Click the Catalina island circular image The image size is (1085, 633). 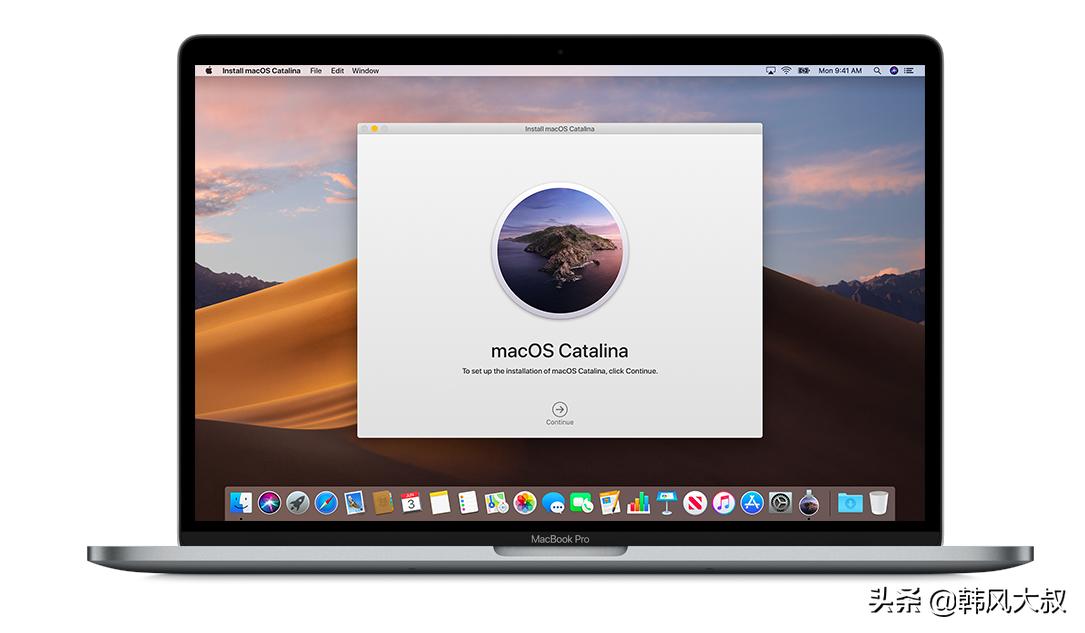tap(560, 250)
